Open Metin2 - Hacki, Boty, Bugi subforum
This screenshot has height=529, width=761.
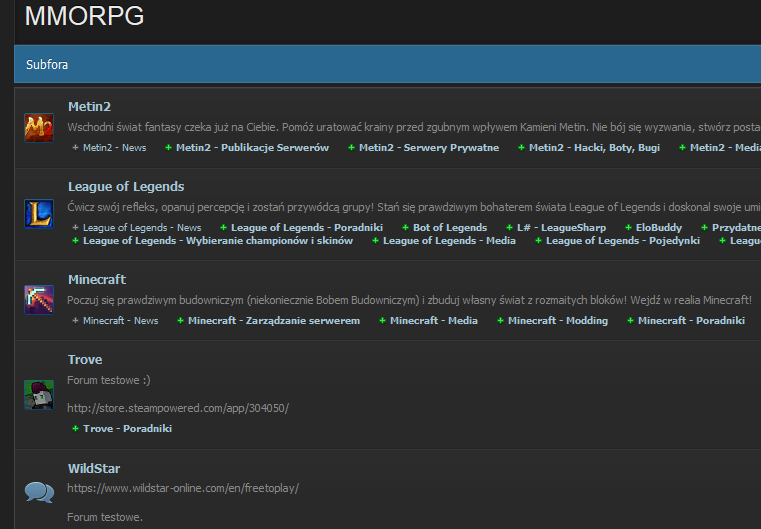coord(595,148)
